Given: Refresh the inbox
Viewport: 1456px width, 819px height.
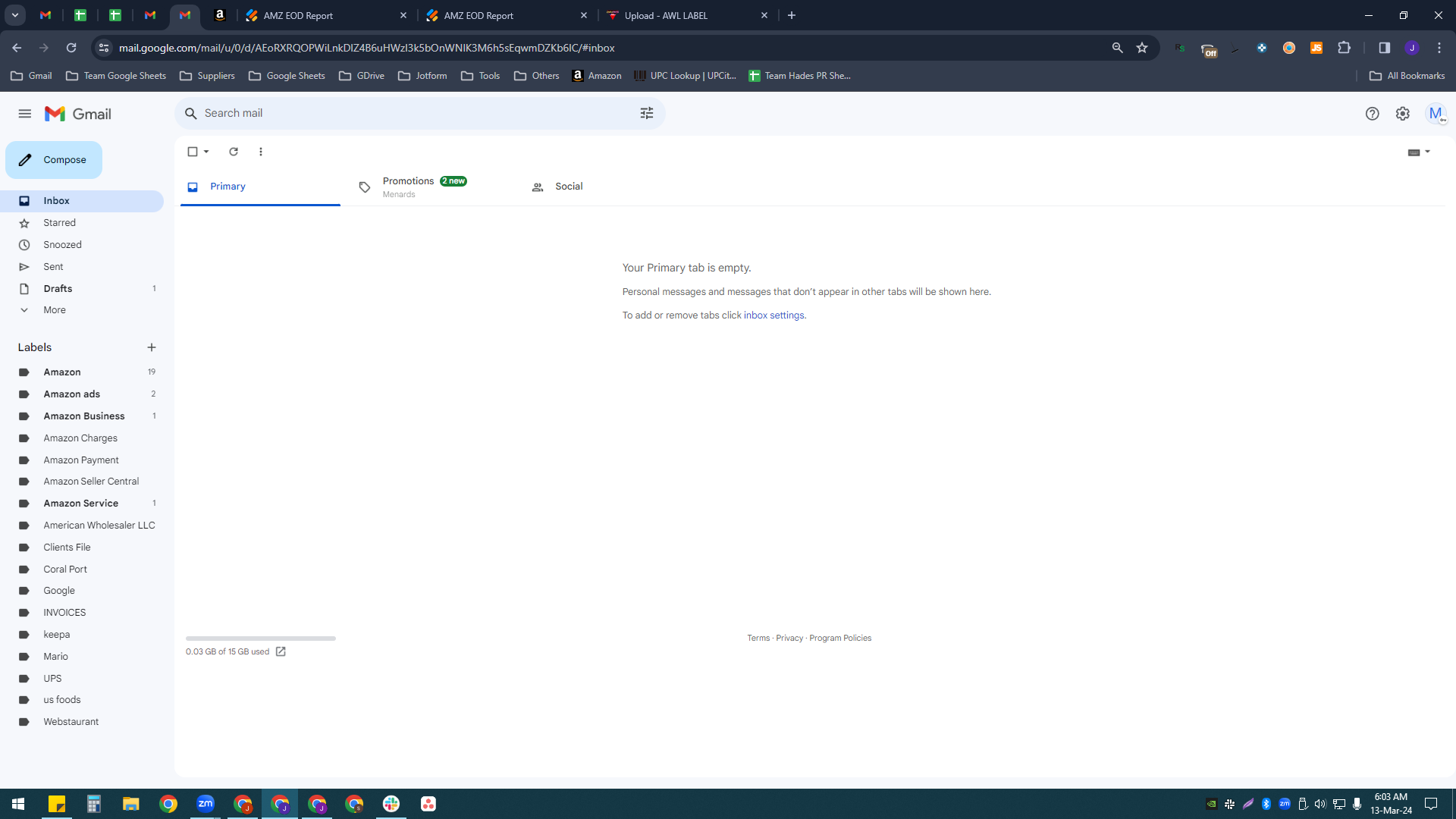Looking at the screenshot, I should tap(234, 152).
